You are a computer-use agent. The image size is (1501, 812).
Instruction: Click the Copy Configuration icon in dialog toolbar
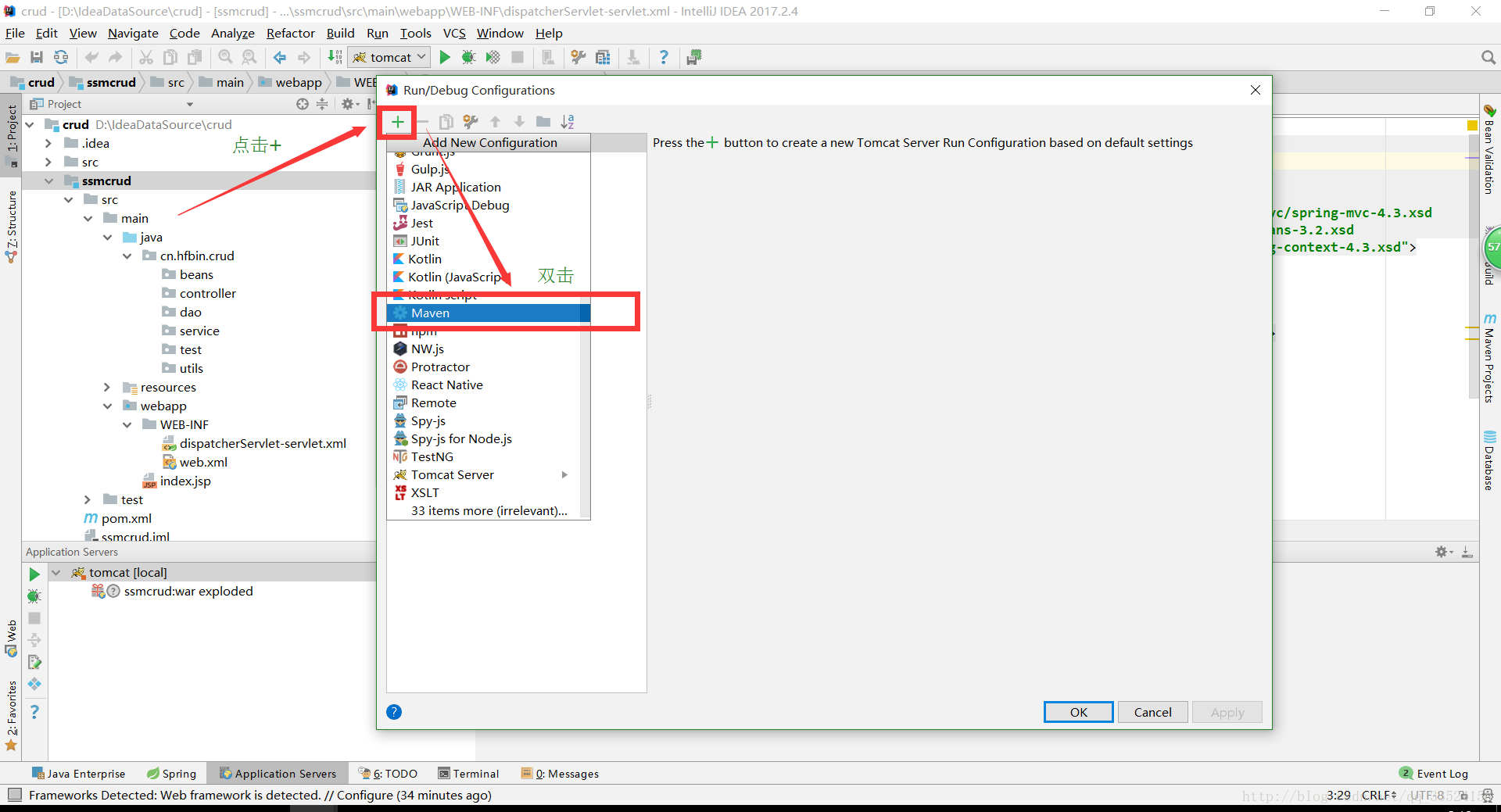point(446,122)
